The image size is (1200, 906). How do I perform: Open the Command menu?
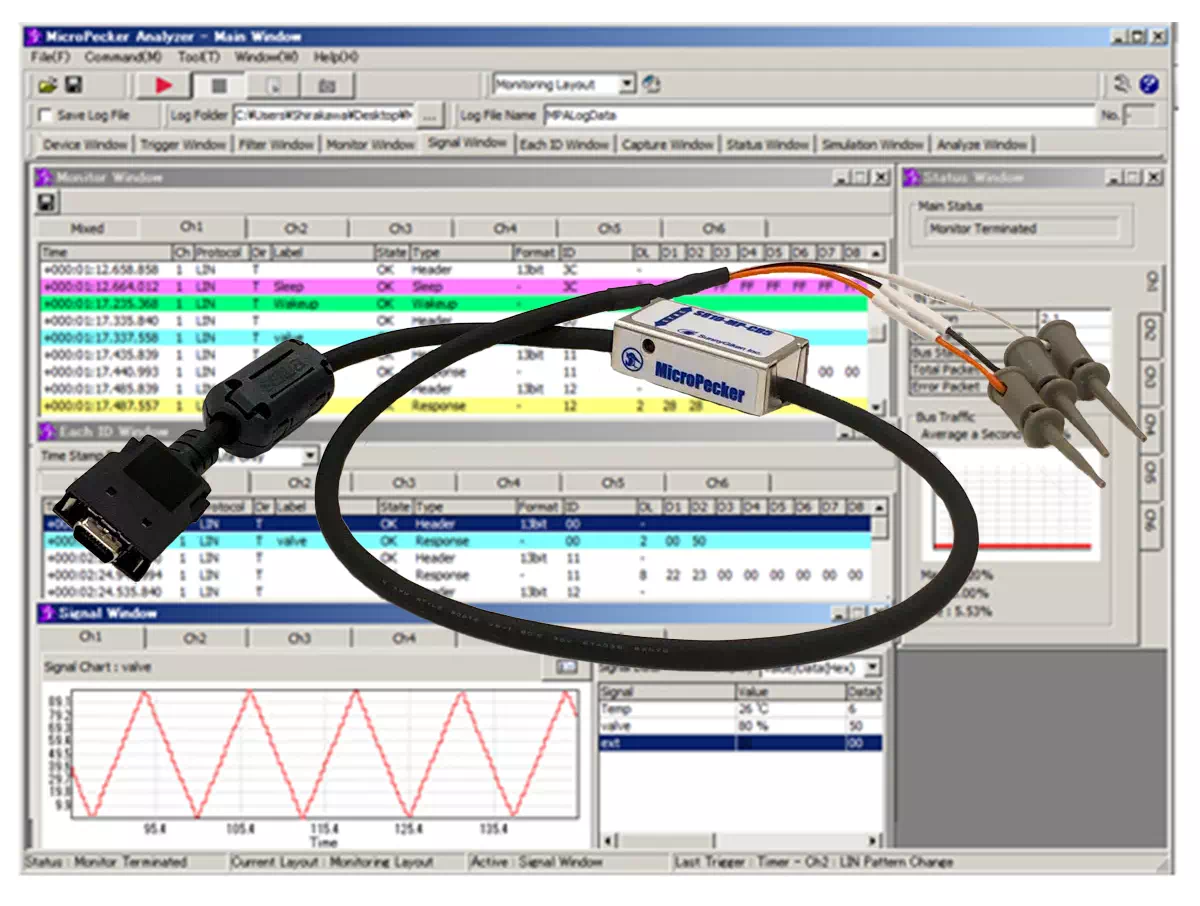(120, 57)
